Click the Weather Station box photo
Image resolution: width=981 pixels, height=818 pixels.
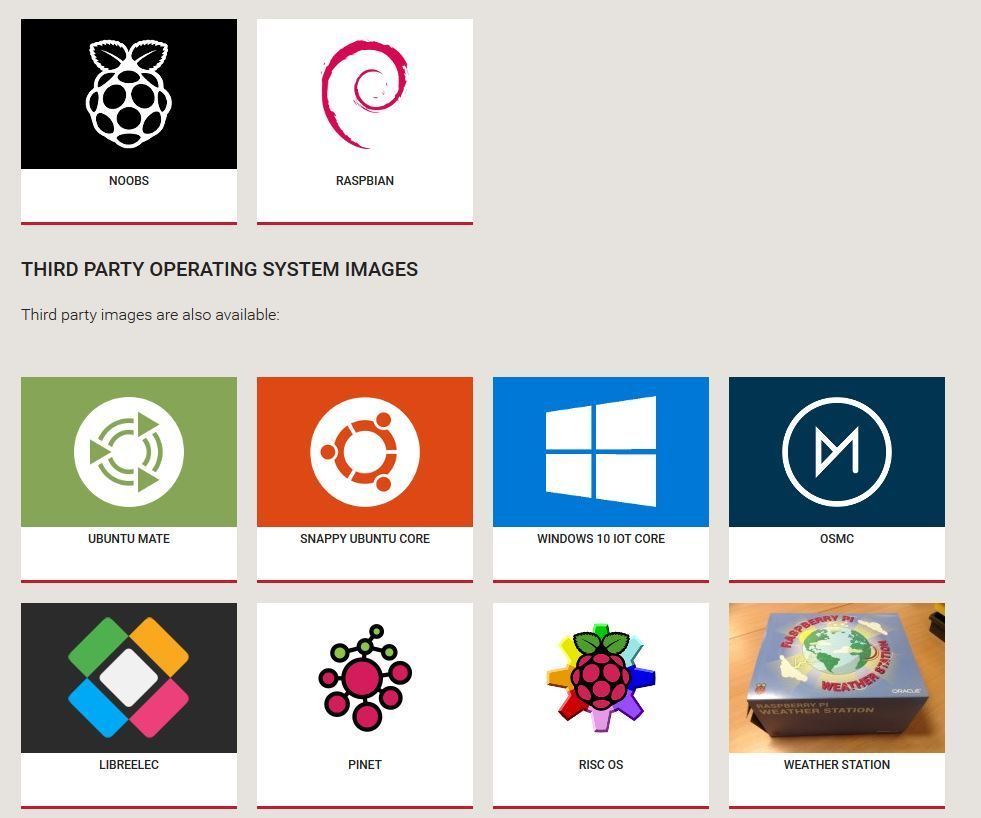836,677
